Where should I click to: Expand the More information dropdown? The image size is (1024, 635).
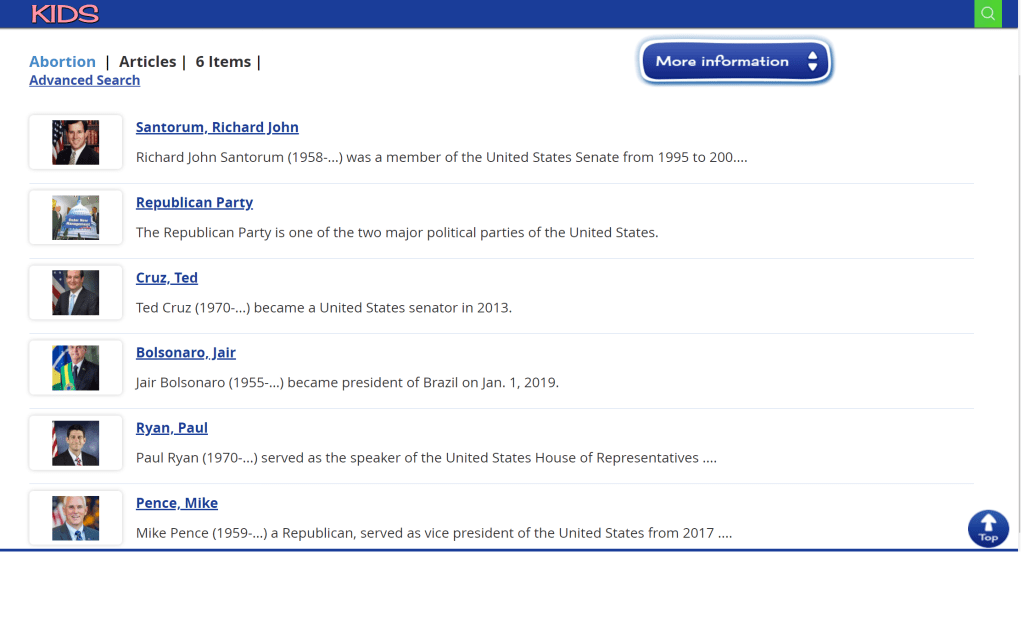tap(735, 62)
